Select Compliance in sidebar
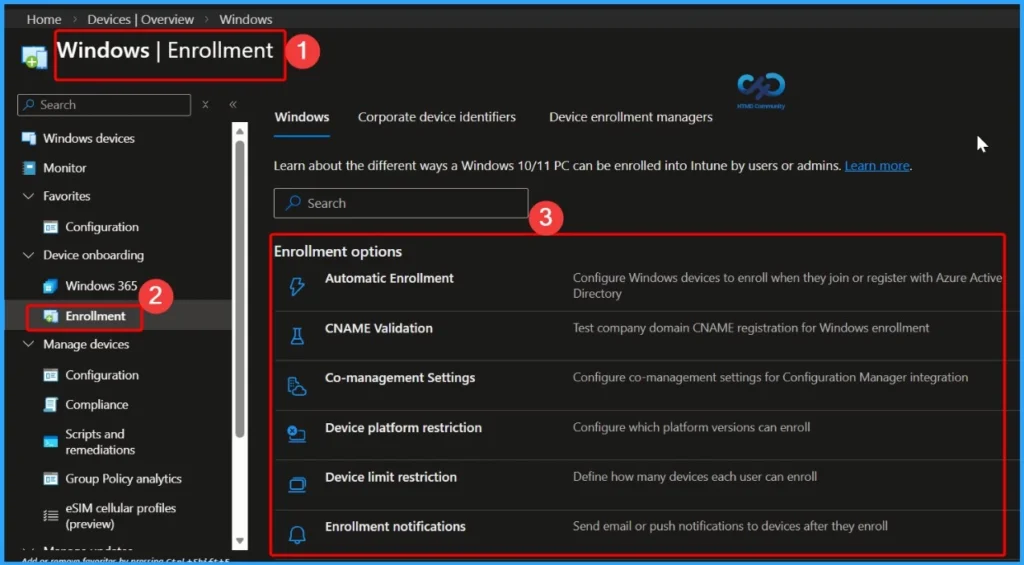 97,405
